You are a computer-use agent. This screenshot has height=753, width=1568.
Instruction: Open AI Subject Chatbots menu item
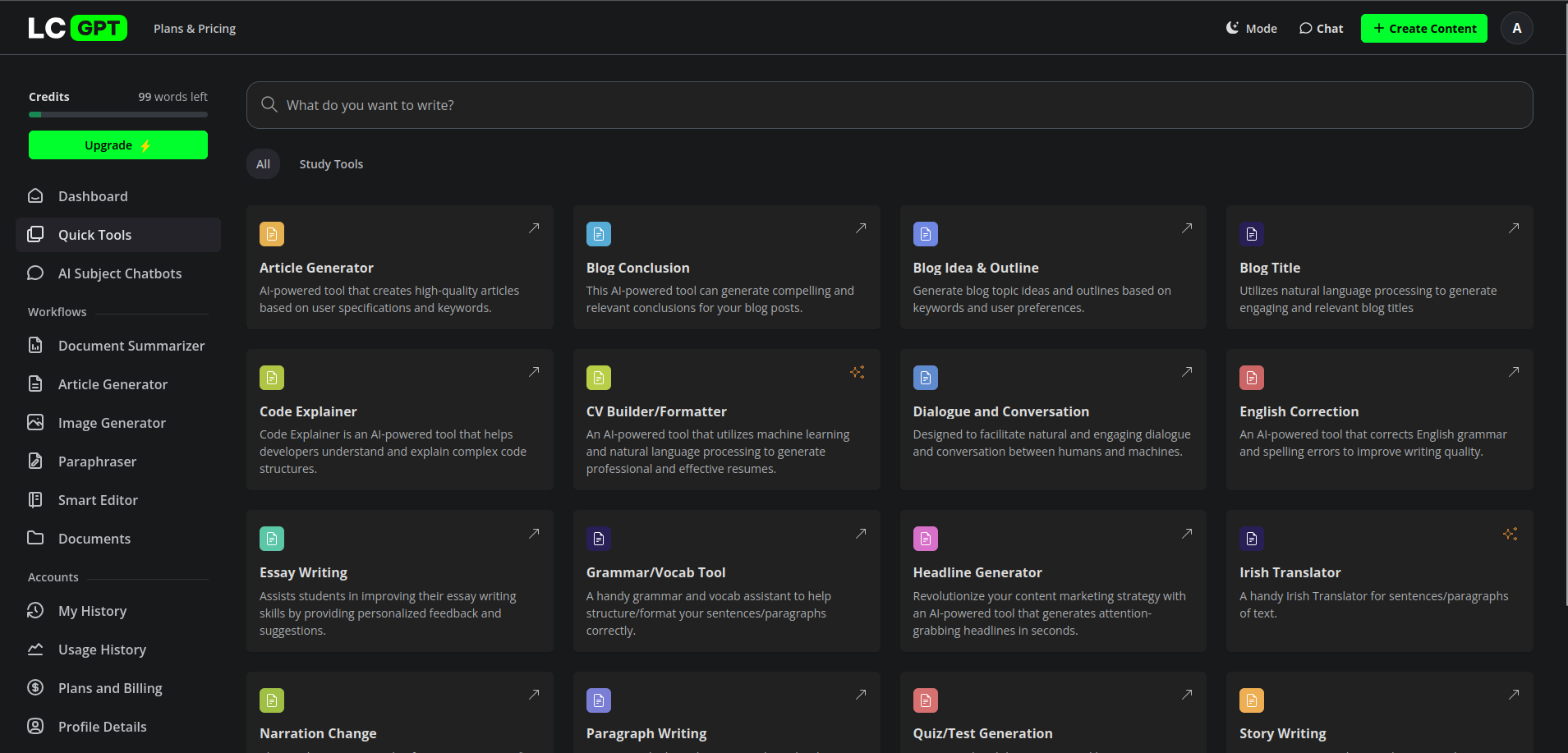coord(118,273)
